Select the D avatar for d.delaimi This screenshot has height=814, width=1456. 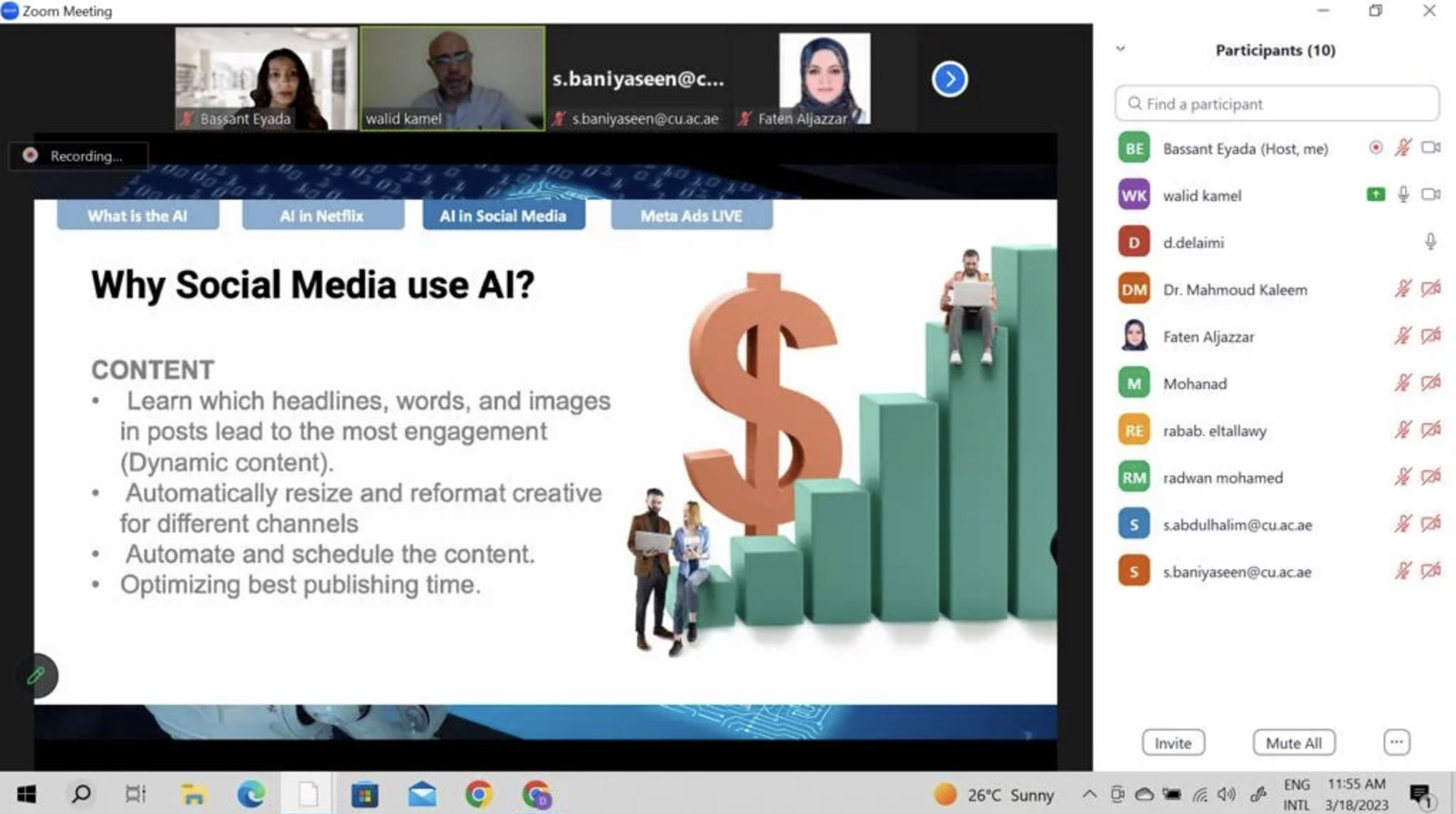[x=1134, y=243]
